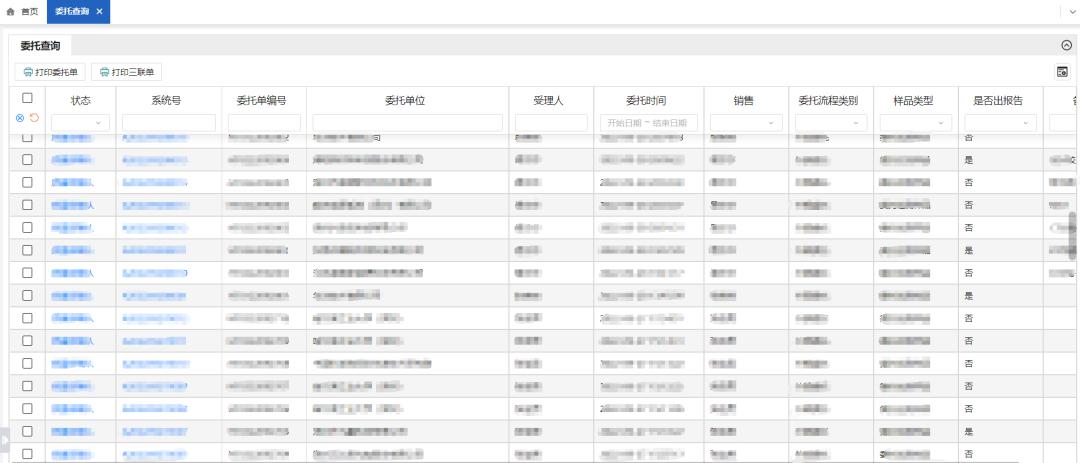Click the left-edge sidebar expand arrow
Screen dimensions: 1080x463
tap(4, 439)
